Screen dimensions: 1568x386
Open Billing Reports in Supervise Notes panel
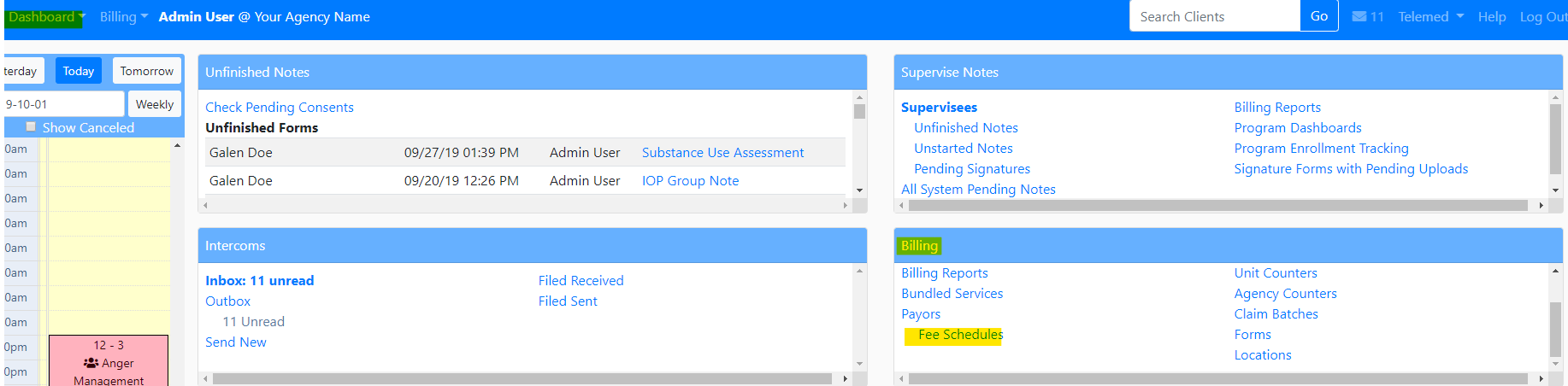[1277, 108]
